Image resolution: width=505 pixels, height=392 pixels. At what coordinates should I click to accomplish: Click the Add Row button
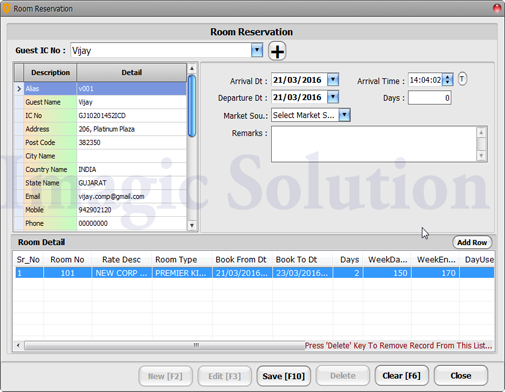click(472, 242)
